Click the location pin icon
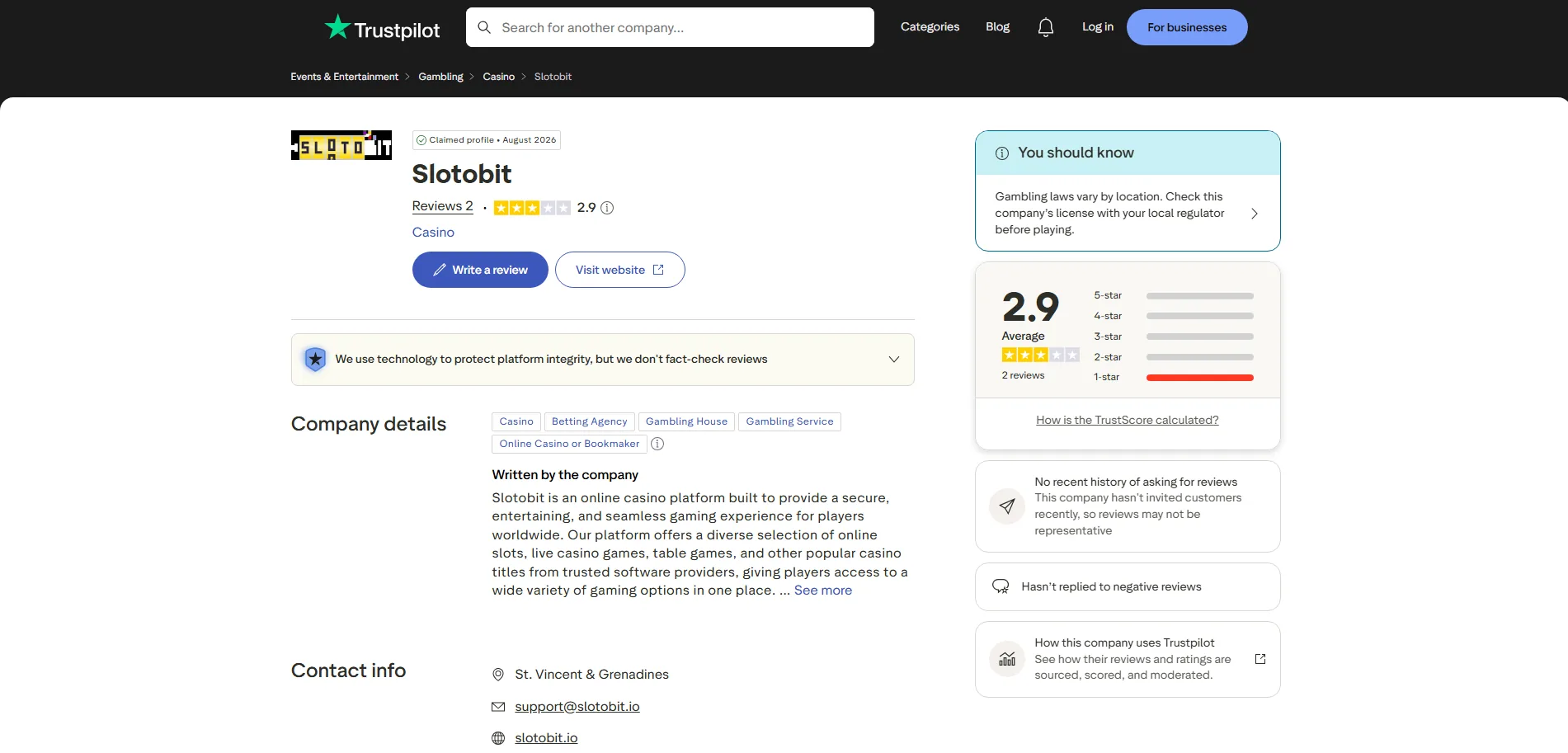 tap(498, 675)
